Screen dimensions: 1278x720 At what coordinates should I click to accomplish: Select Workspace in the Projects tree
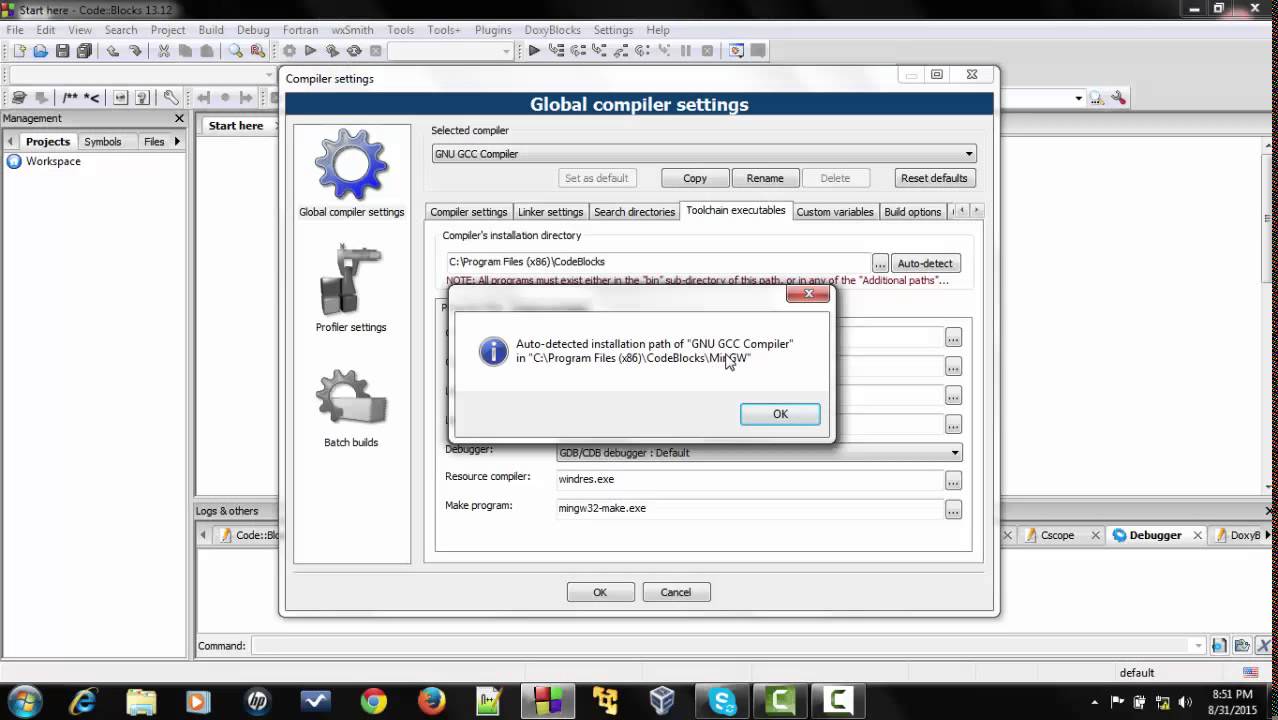click(x=53, y=161)
